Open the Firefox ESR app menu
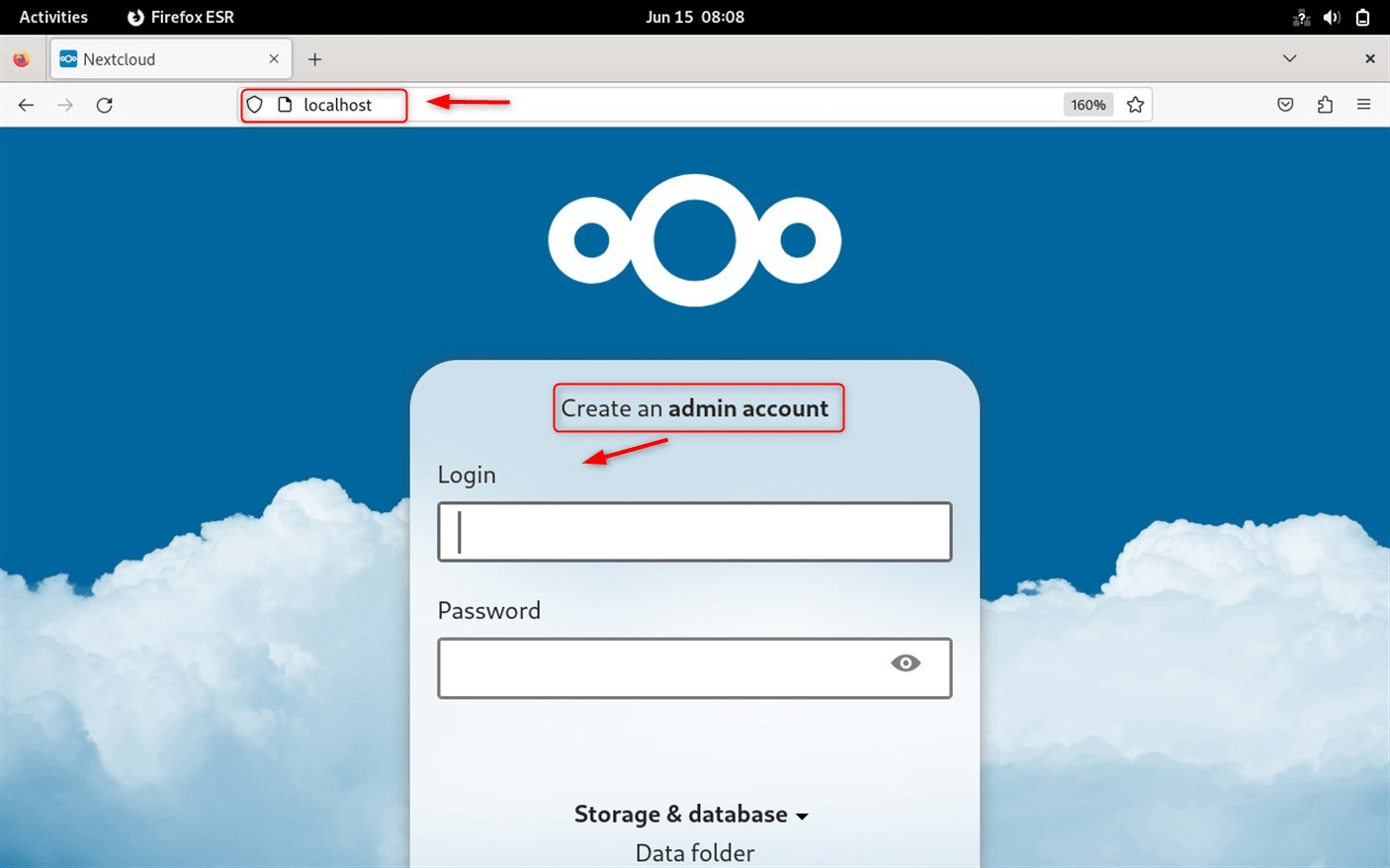Image resolution: width=1390 pixels, height=868 pixels. (181, 17)
